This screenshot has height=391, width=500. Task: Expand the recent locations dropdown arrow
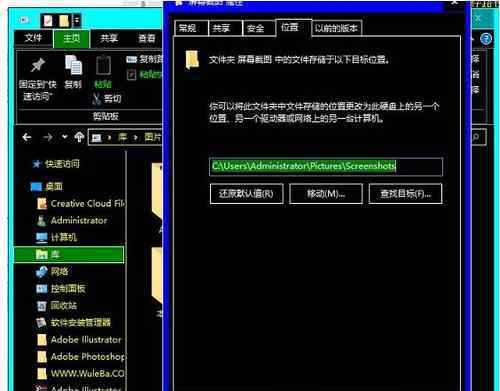point(65,137)
